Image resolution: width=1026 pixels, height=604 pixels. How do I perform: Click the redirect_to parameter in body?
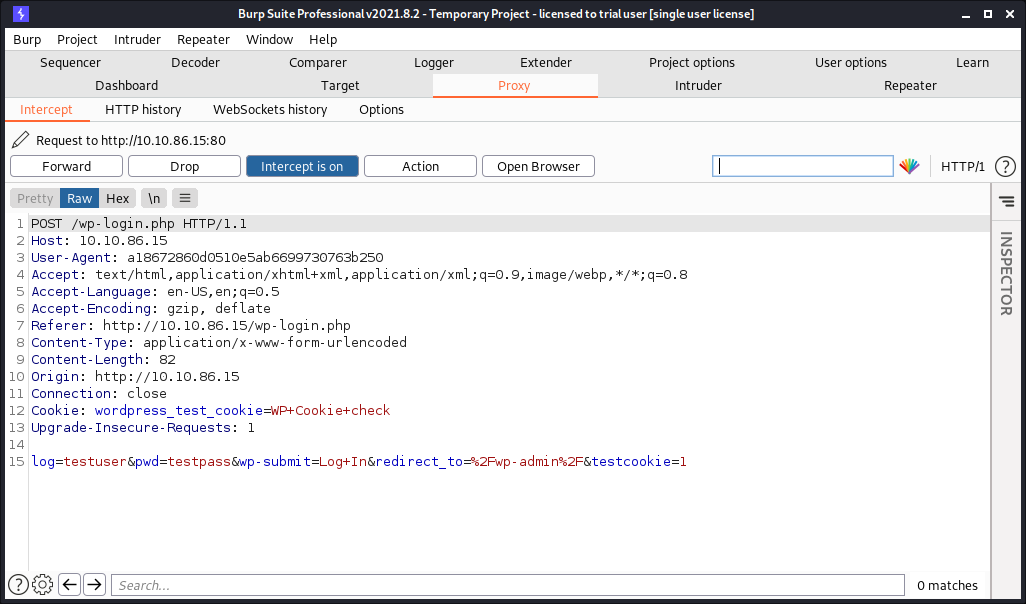419,462
